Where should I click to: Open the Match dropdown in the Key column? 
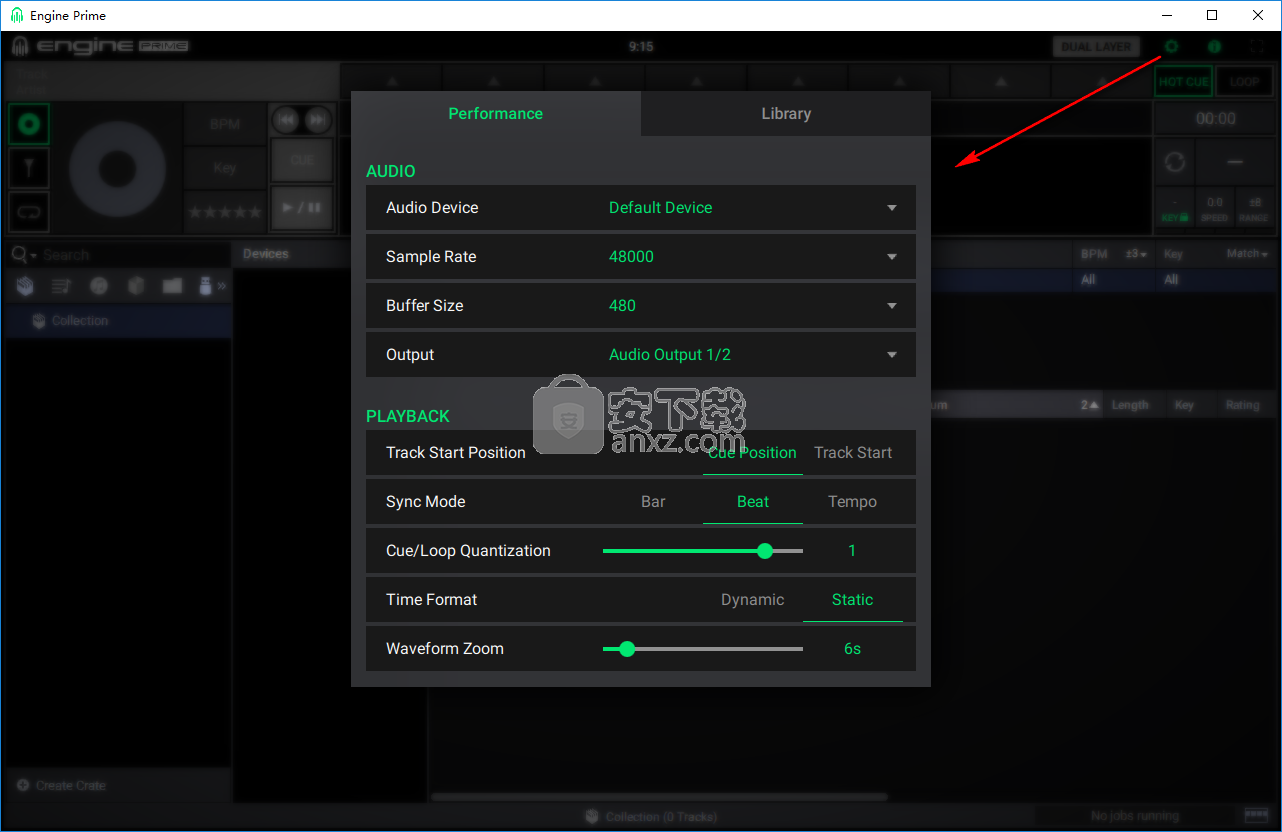tap(1247, 254)
